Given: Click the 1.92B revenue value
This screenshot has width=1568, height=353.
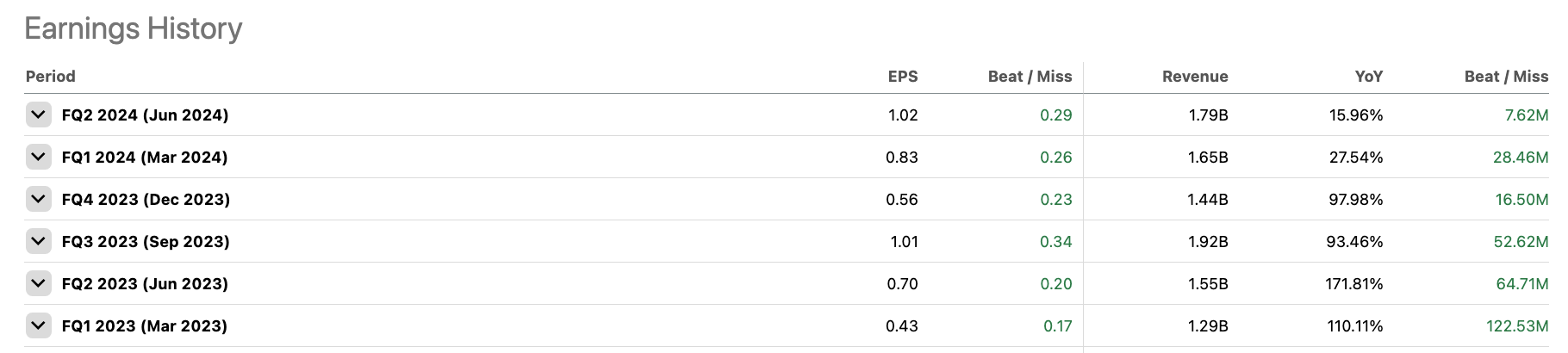Looking at the screenshot, I should pos(1208,242).
